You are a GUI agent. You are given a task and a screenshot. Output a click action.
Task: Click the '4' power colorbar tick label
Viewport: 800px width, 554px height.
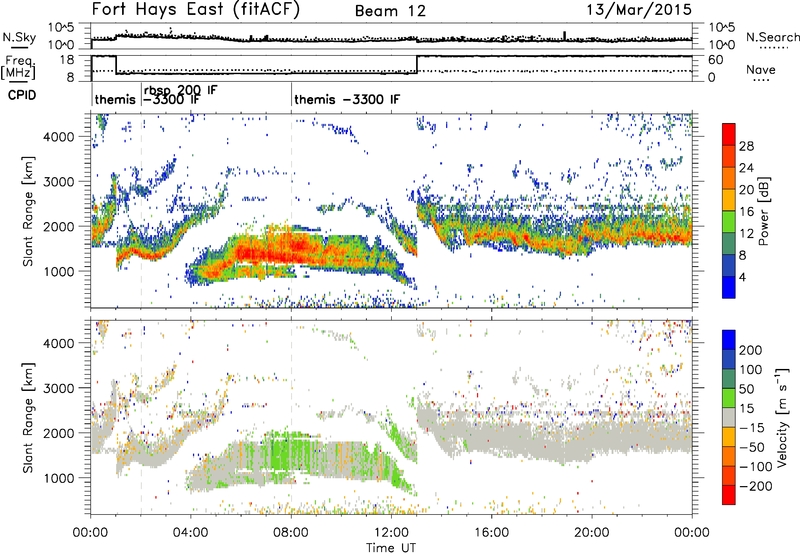742,277
